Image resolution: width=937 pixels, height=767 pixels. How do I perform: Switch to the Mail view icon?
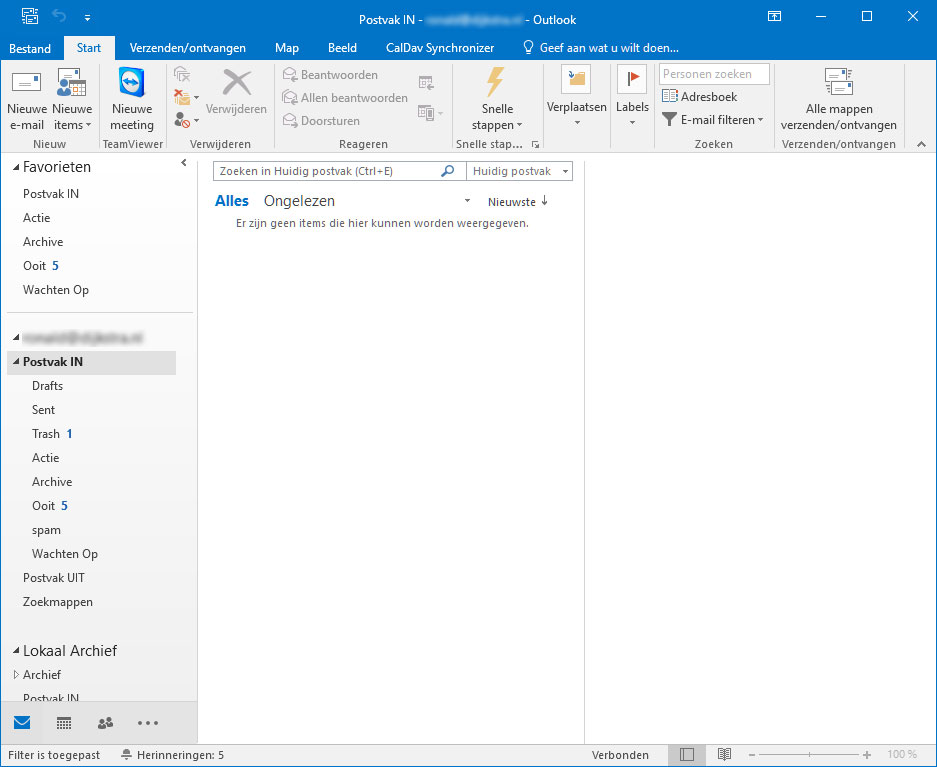(22, 723)
